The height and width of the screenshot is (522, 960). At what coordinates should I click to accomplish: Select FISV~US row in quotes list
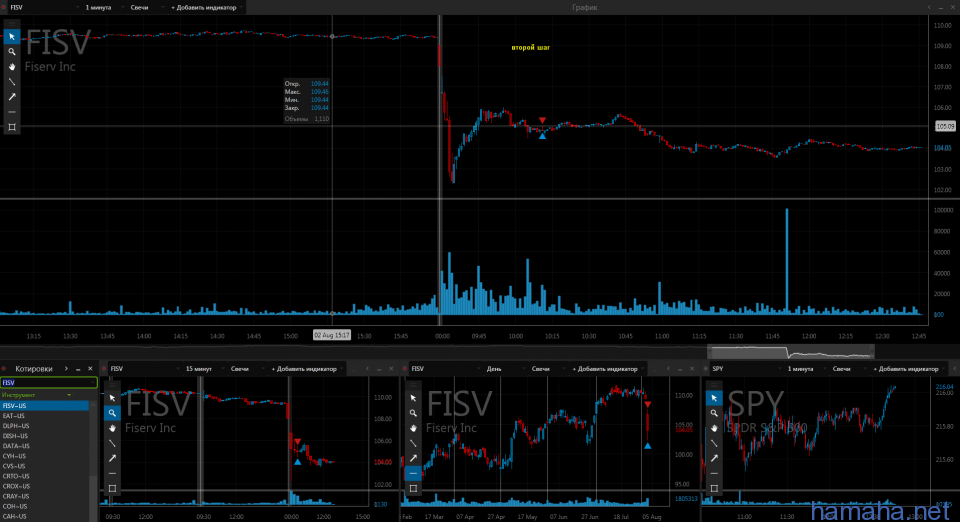45,406
